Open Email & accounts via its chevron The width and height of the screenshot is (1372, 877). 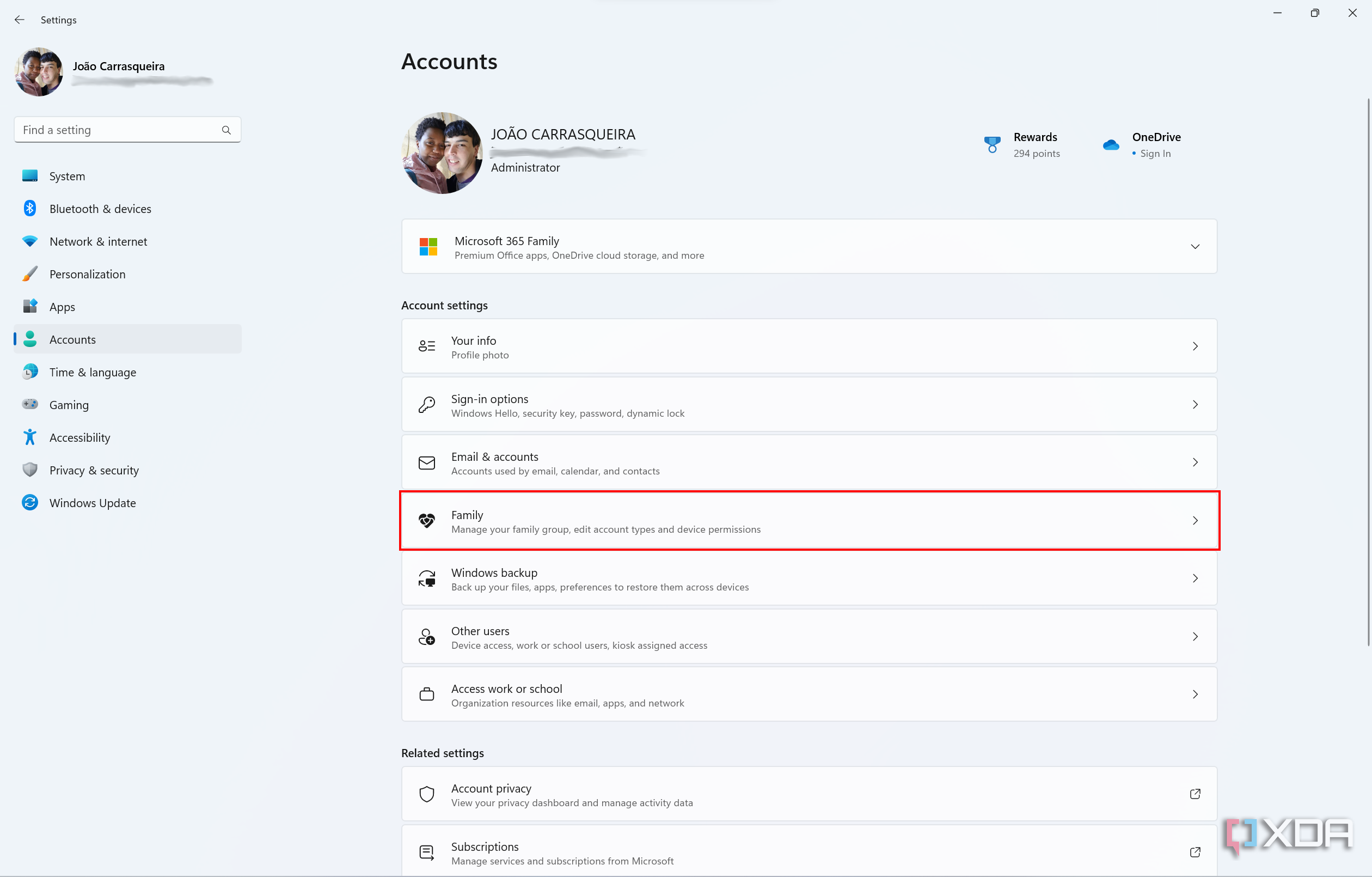(1195, 462)
